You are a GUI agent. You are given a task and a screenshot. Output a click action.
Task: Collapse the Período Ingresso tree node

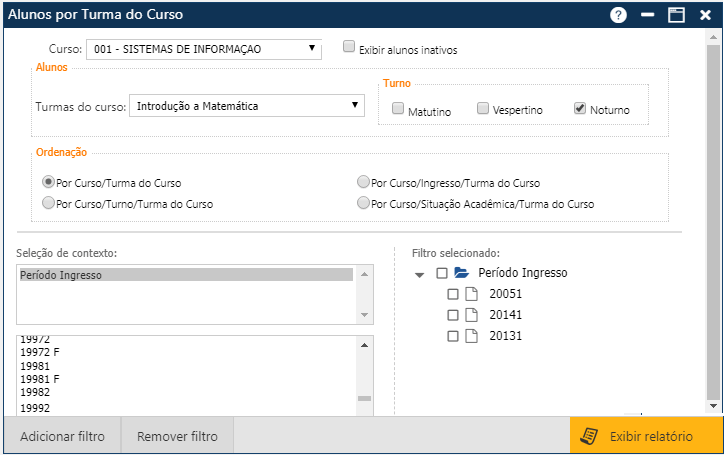coord(420,274)
